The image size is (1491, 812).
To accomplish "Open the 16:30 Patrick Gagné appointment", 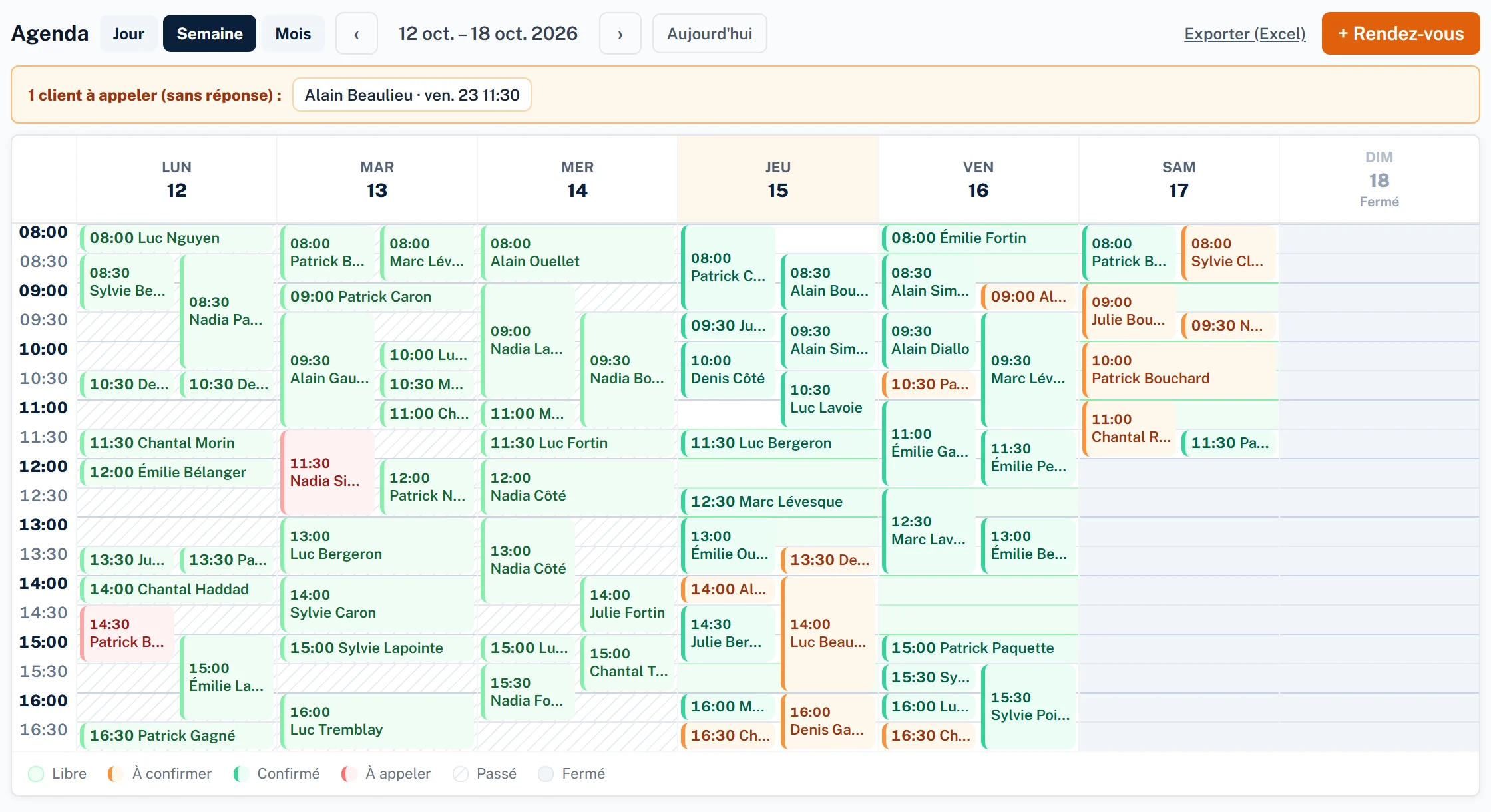I will (176, 736).
